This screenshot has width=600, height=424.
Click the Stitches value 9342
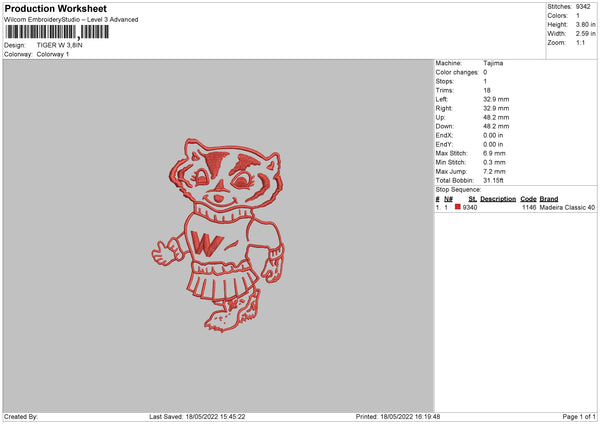pyautogui.click(x=583, y=7)
